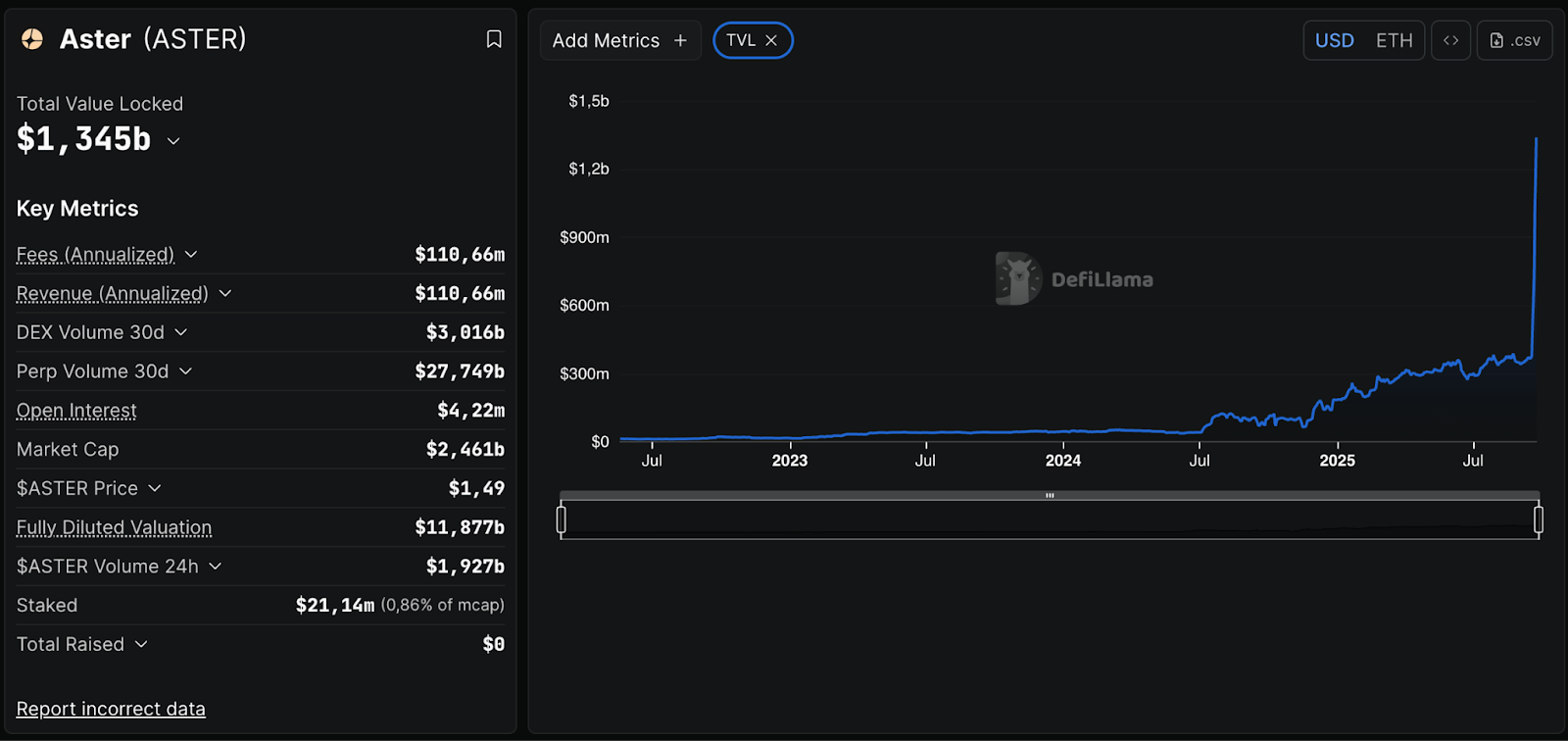Screen dimensions: 1568x741
Task: Click the Key Metrics heading
Action: pyautogui.click(x=77, y=209)
